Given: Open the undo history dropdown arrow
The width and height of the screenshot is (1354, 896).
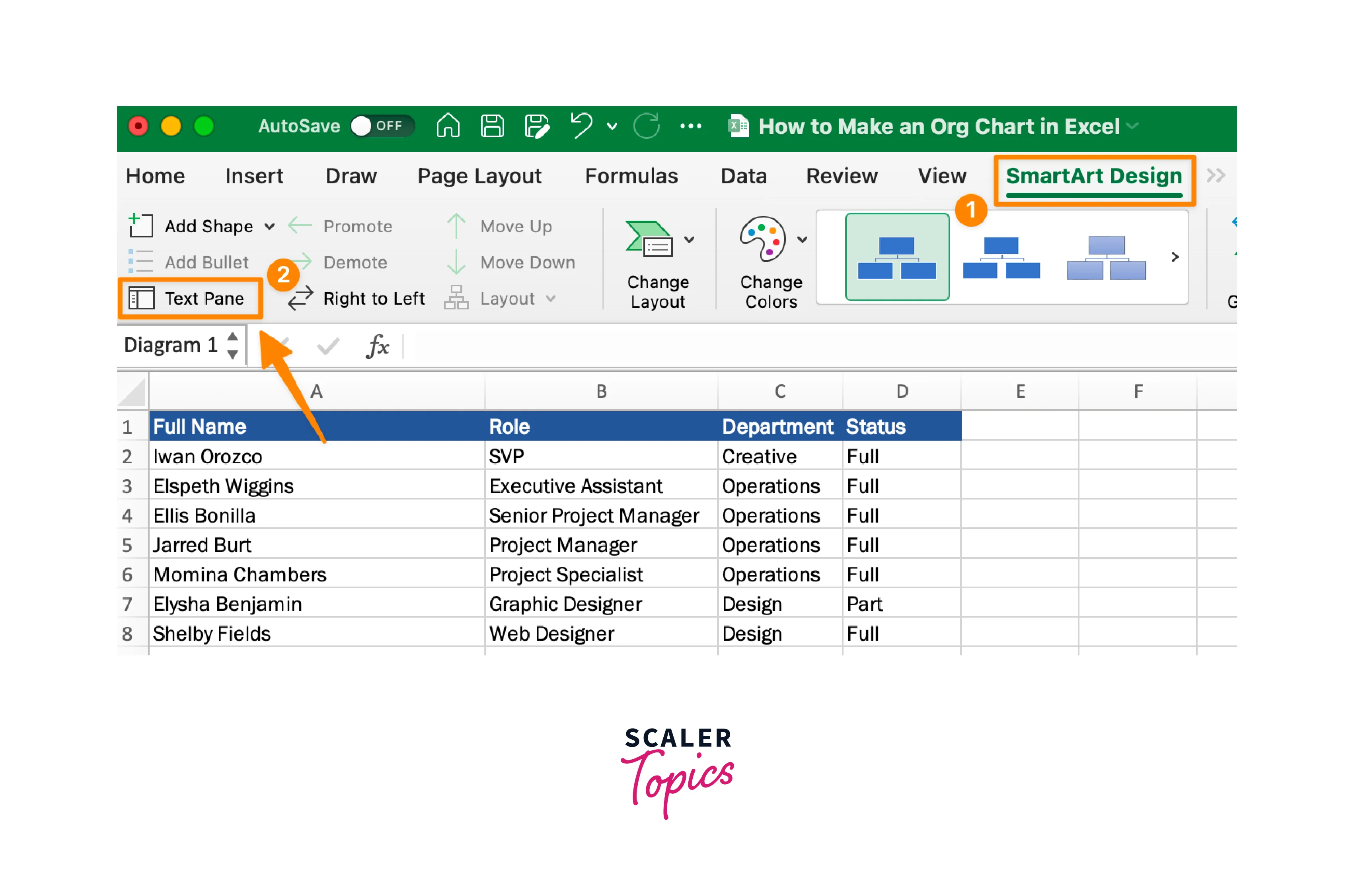Looking at the screenshot, I should click(612, 126).
